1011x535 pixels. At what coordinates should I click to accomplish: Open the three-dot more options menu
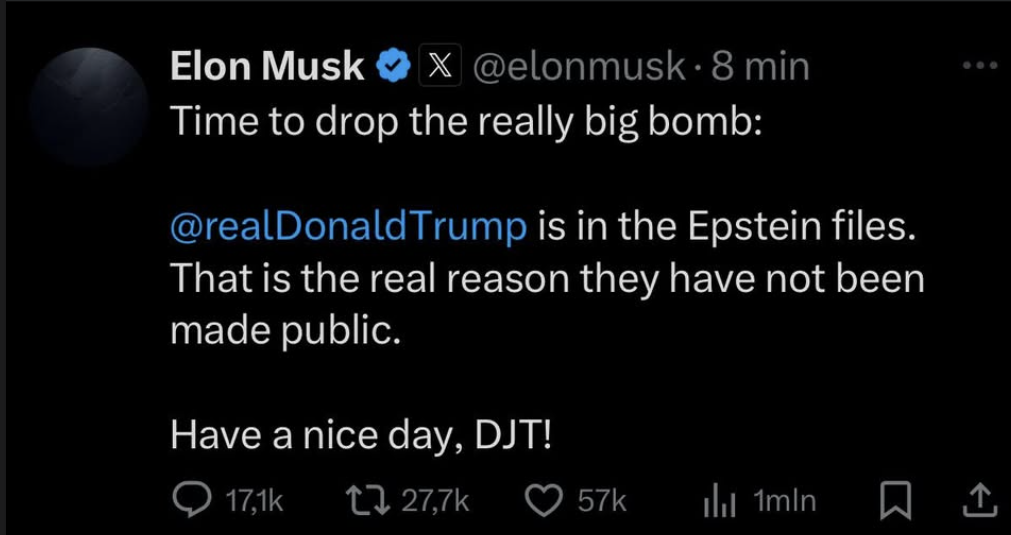pyautogui.click(x=979, y=65)
